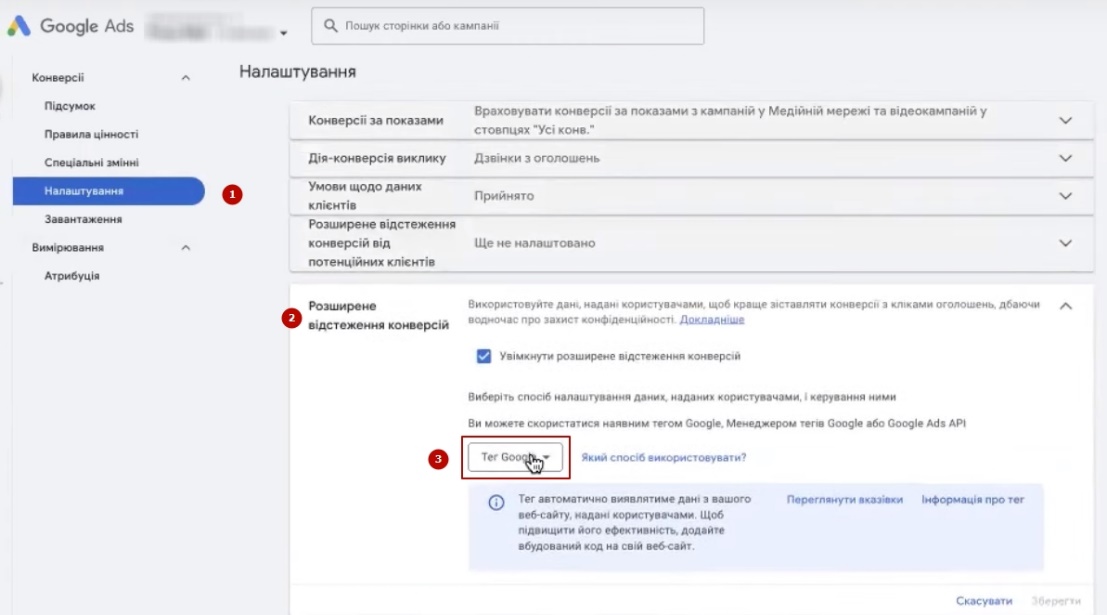The width and height of the screenshot is (1107, 615).
Task: Collapse Розширене відстеження конверсій section
Action: point(1065,306)
